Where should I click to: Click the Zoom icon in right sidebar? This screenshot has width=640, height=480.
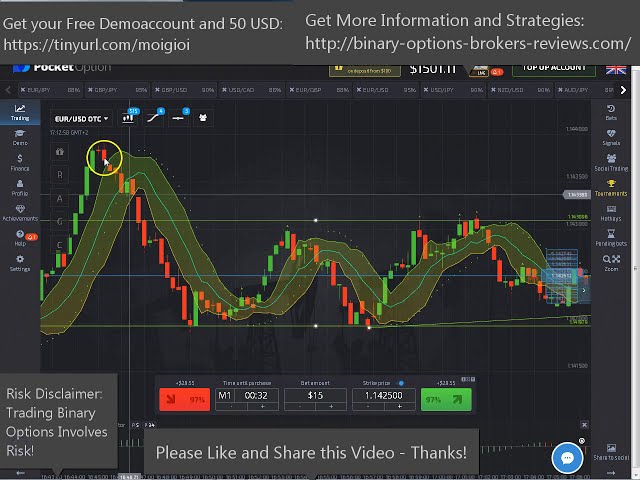[611, 263]
